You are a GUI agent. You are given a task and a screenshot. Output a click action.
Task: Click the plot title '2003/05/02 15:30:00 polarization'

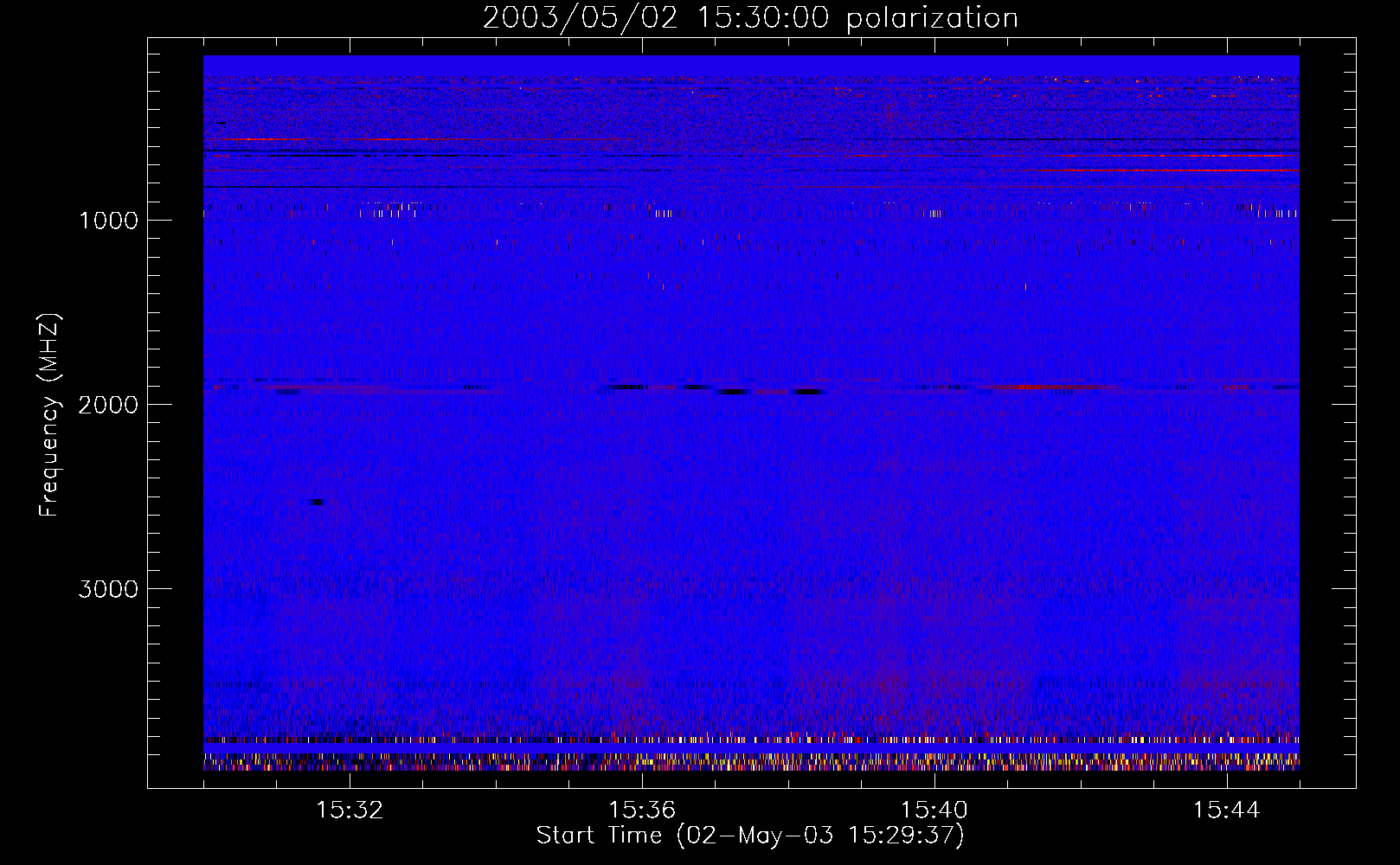pos(750,18)
